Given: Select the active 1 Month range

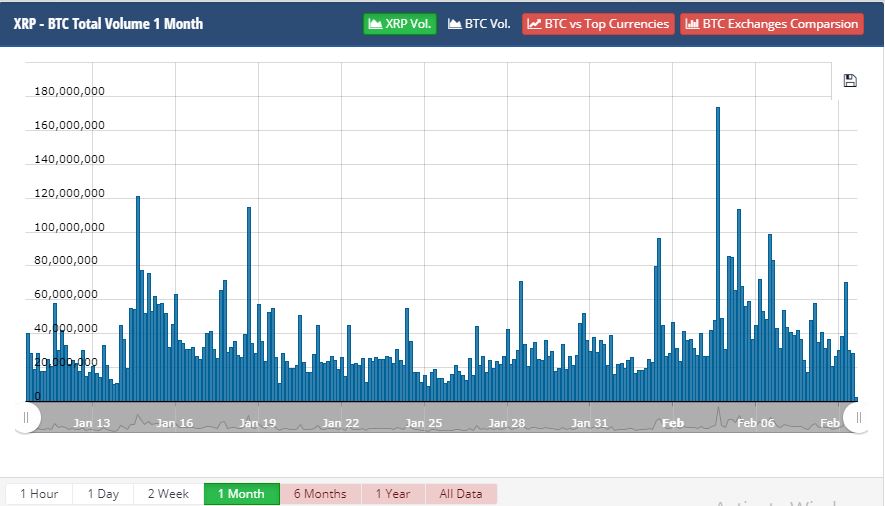Looking at the screenshot, I should 241,494.
